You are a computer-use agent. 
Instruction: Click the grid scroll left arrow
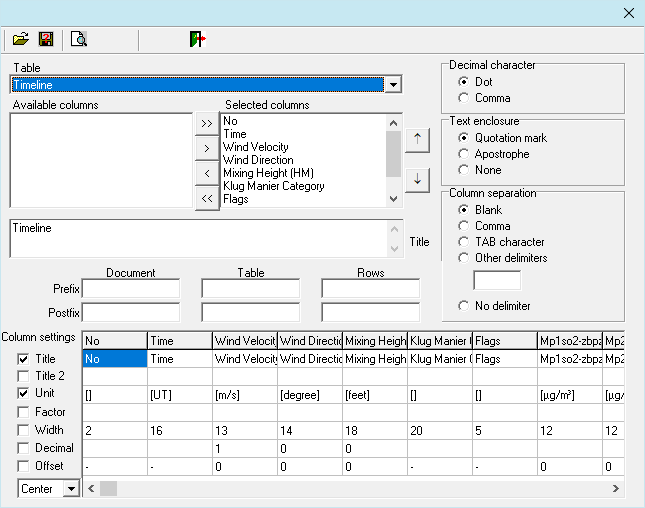pos(91,489)
